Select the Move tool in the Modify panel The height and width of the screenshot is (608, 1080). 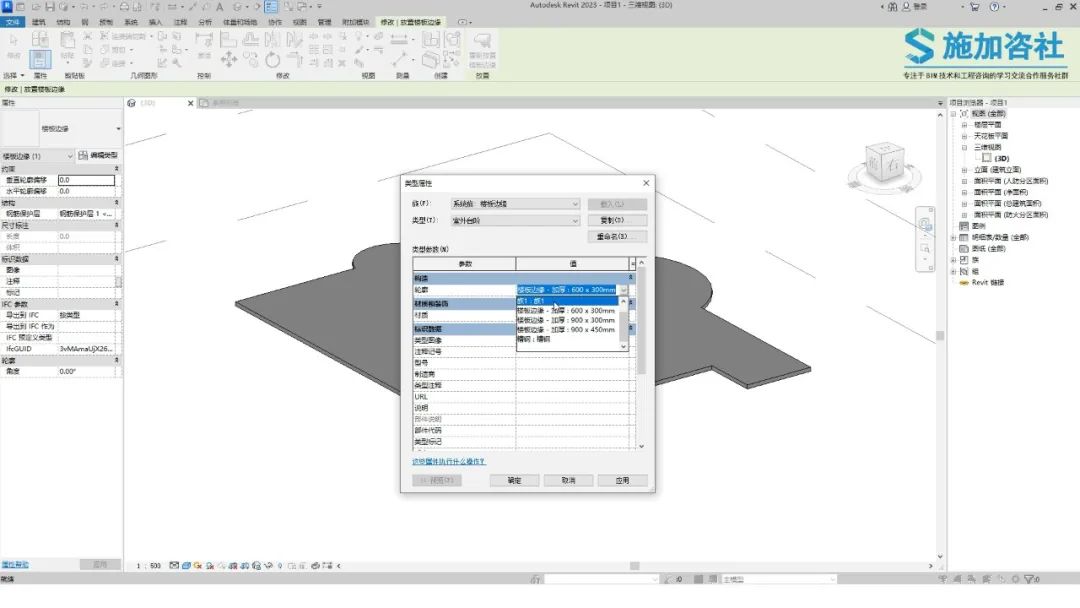point(229,60)
